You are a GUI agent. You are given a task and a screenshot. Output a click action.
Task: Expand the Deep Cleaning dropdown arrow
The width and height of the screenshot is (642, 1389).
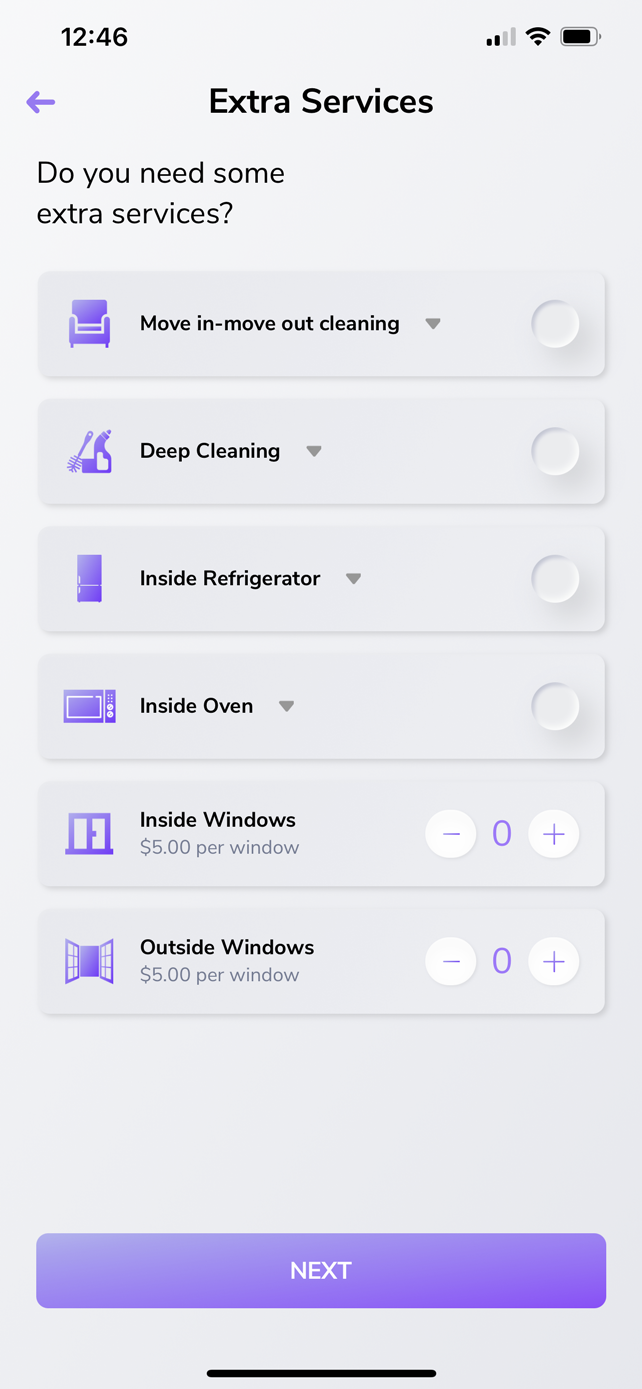[314, 451]
